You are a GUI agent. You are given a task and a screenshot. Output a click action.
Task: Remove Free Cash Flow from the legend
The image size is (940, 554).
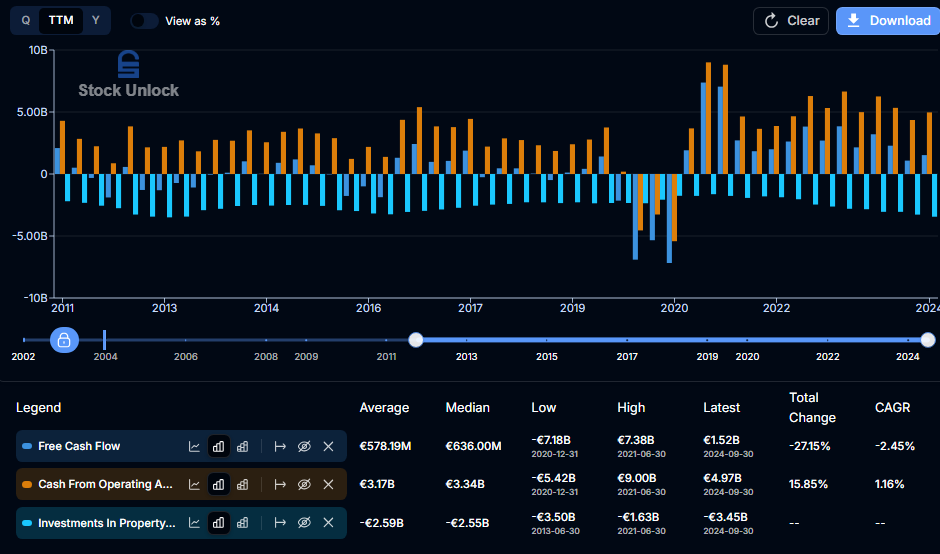329,446
